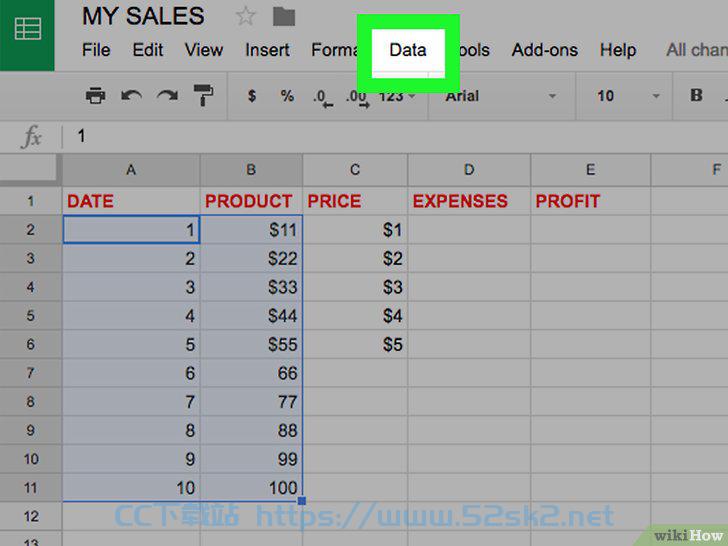Open the Google Sheets home icon
This screenshot has width=728, height=546.
click(x=27, y=29)
